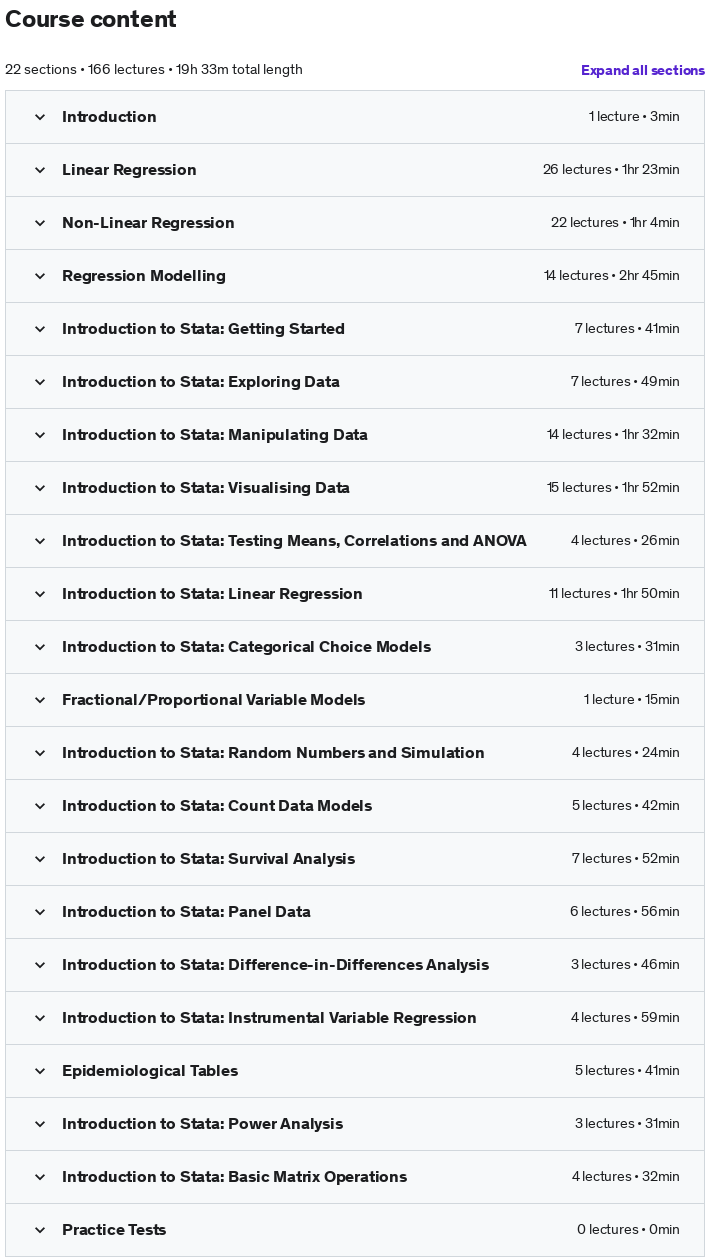Screen dimensions: 705x1257
Task: Click the chevron arrow next to Regression Modelling
Action: [40, 276]
